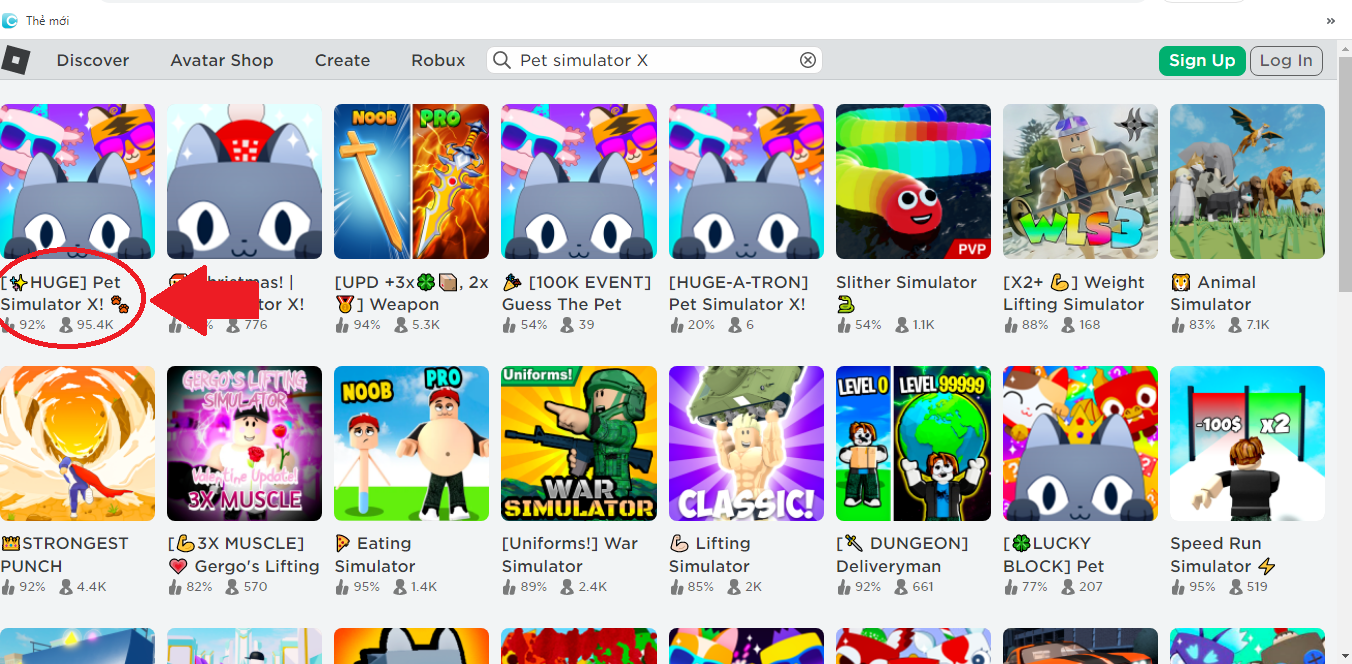Open Speed Run Simulator thumbnail
Viewport: 1352px width, 664px height.
(1247, 443)
